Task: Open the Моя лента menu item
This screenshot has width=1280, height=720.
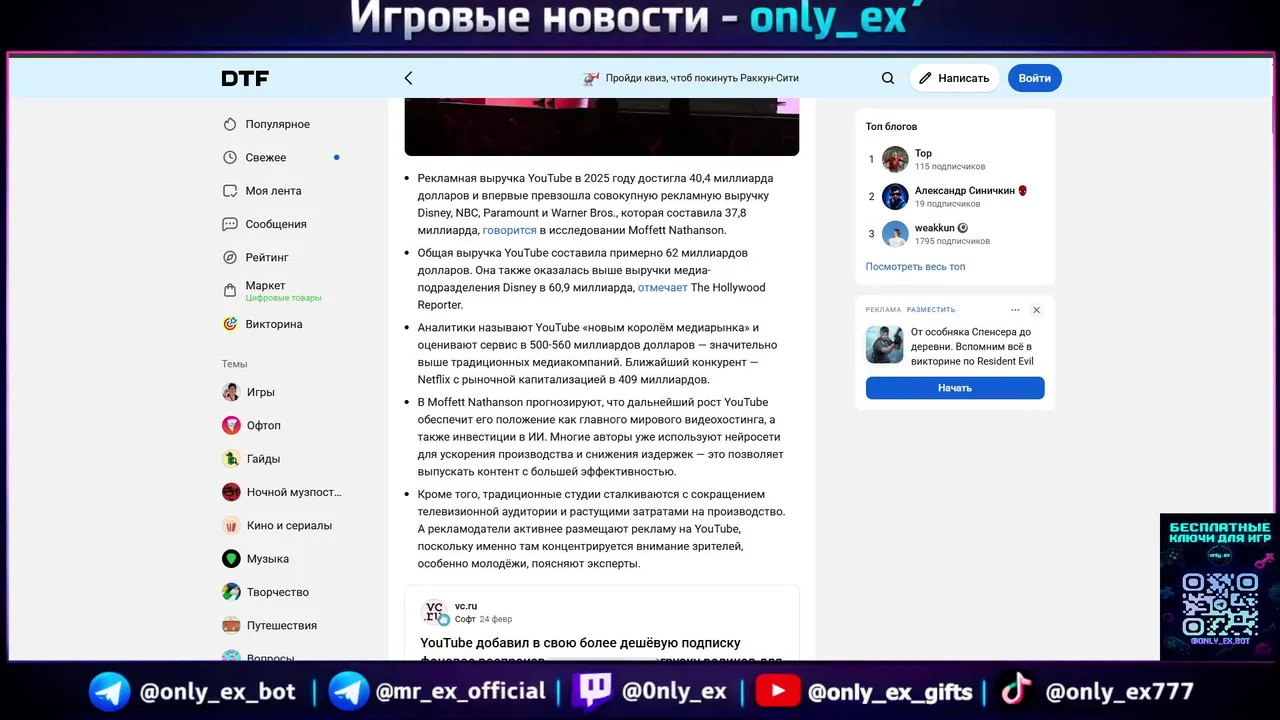Action: pyautogui.click(x=274, y=191)
